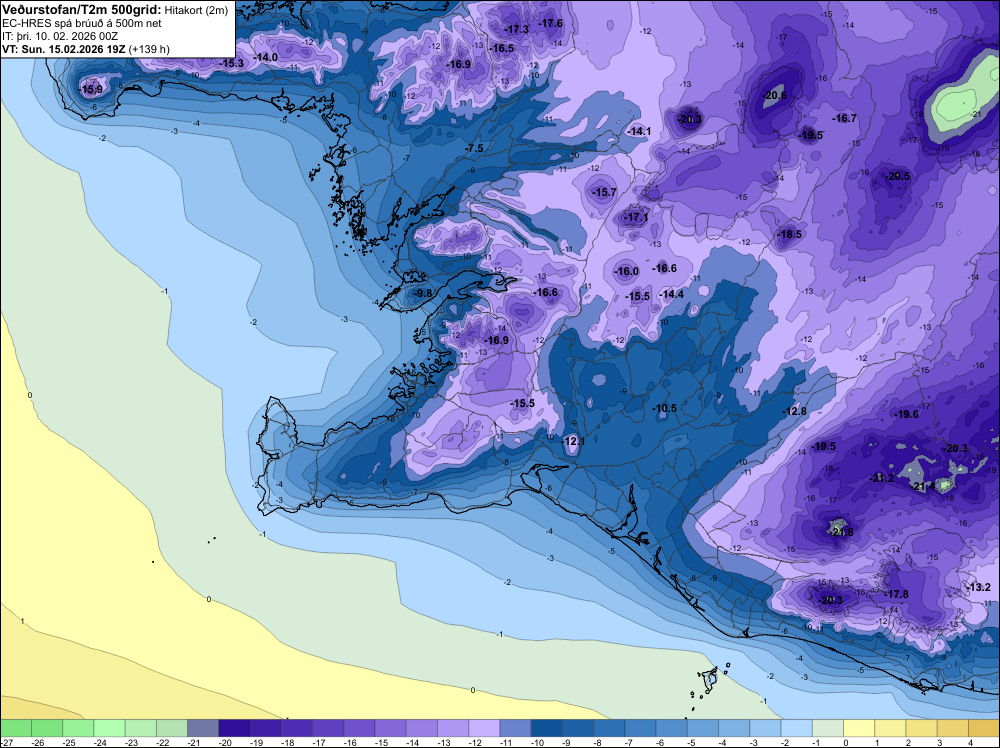Click the '-18.5' temperature label

(790, 235)
